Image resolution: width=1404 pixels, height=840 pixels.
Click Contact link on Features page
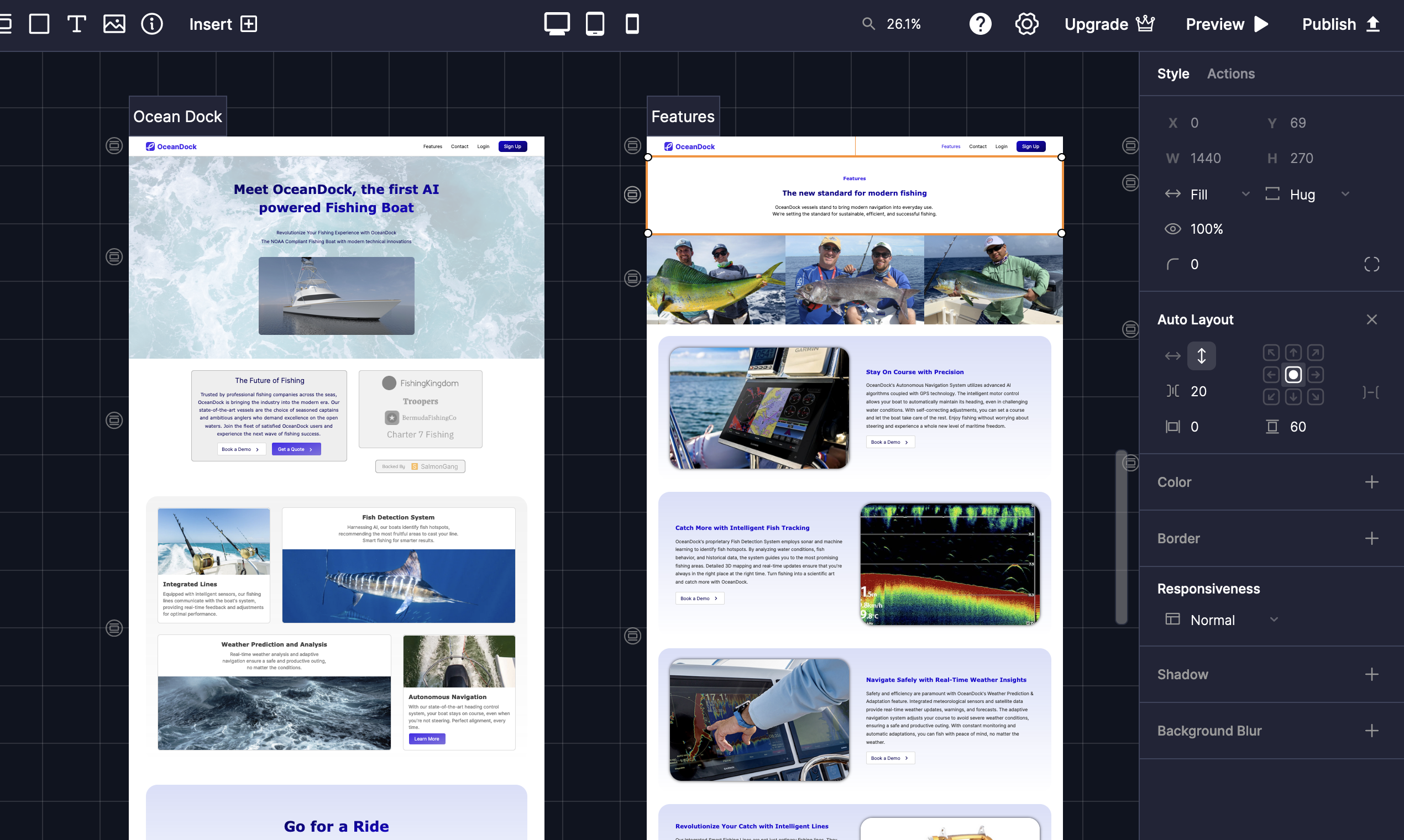pyautogui.click(x=978, y=146)
